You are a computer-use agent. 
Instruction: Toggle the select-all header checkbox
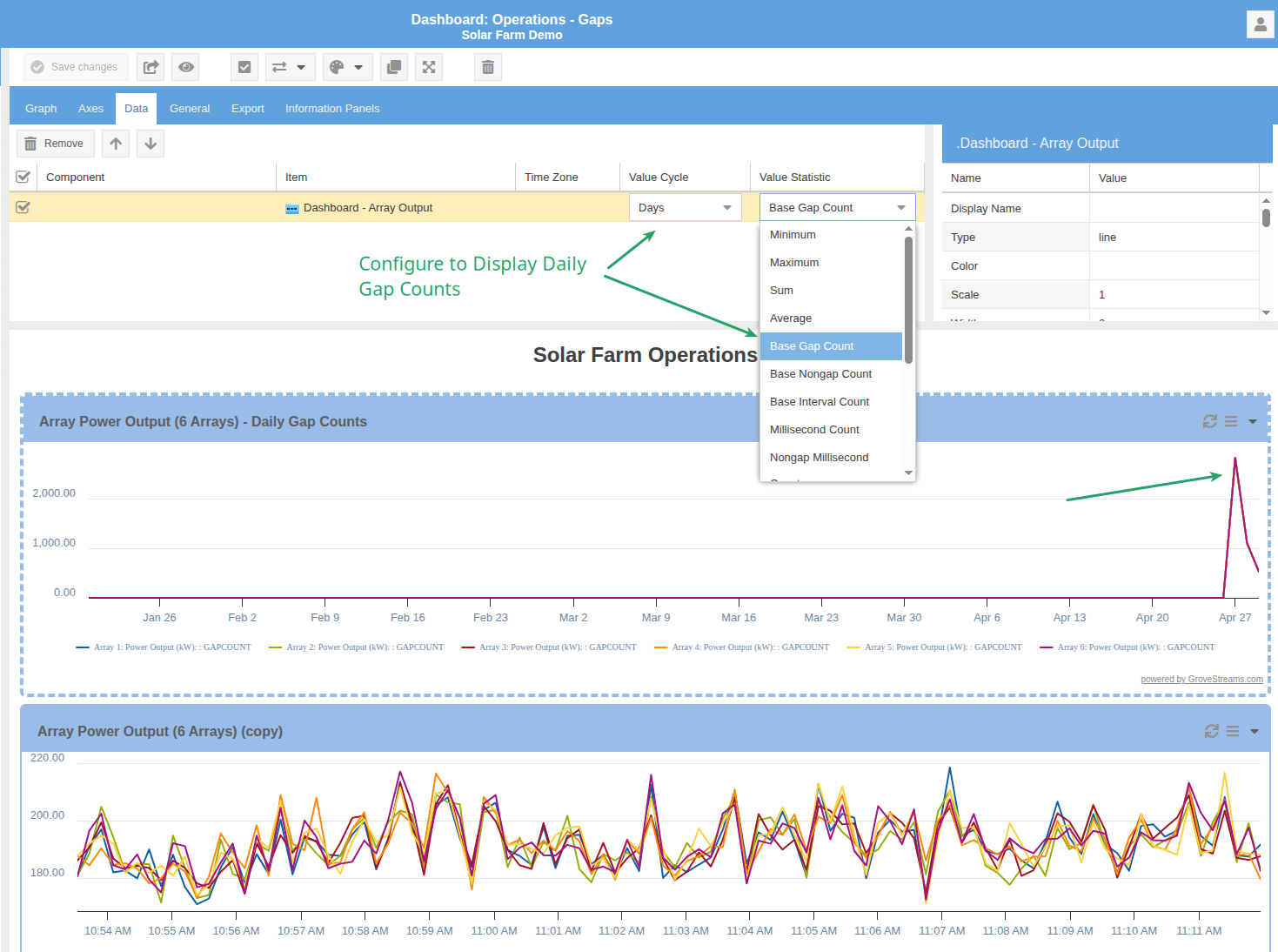coord(23,177)
